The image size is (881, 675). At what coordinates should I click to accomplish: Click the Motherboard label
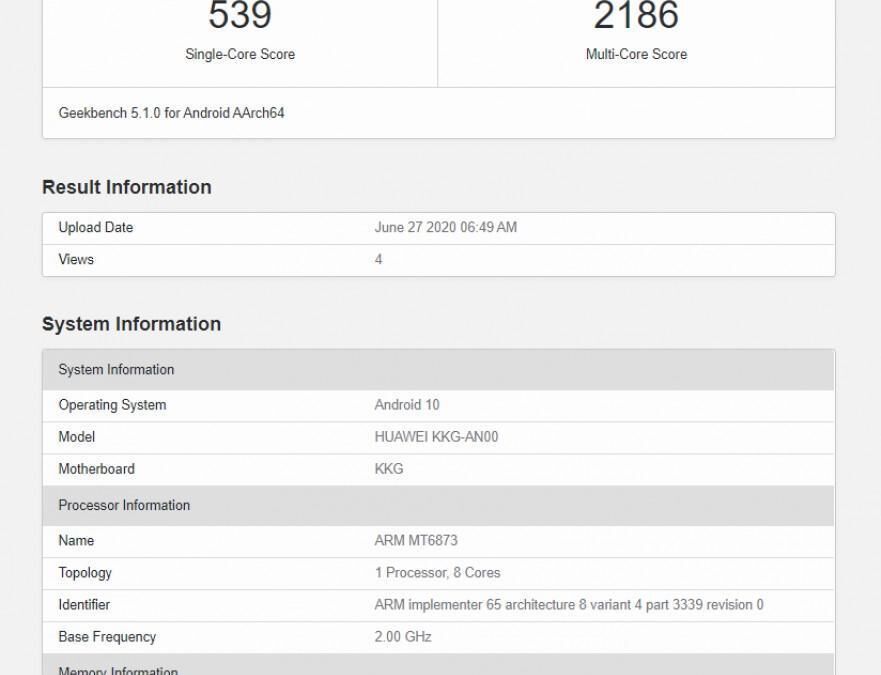click(97, 469)
